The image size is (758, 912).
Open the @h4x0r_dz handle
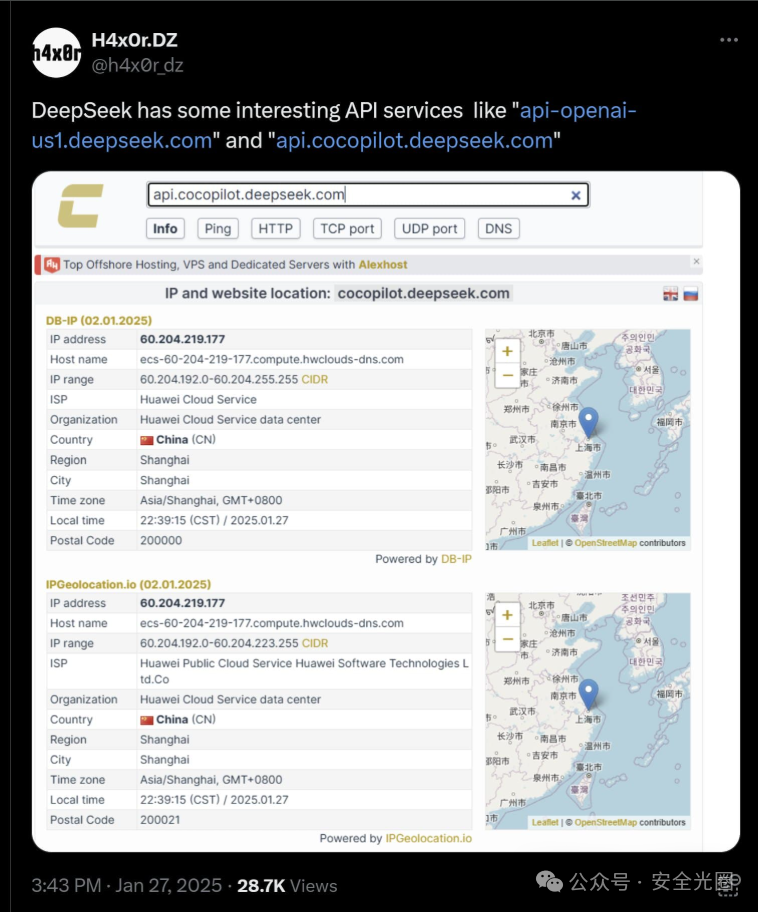[x=137, y=65]
